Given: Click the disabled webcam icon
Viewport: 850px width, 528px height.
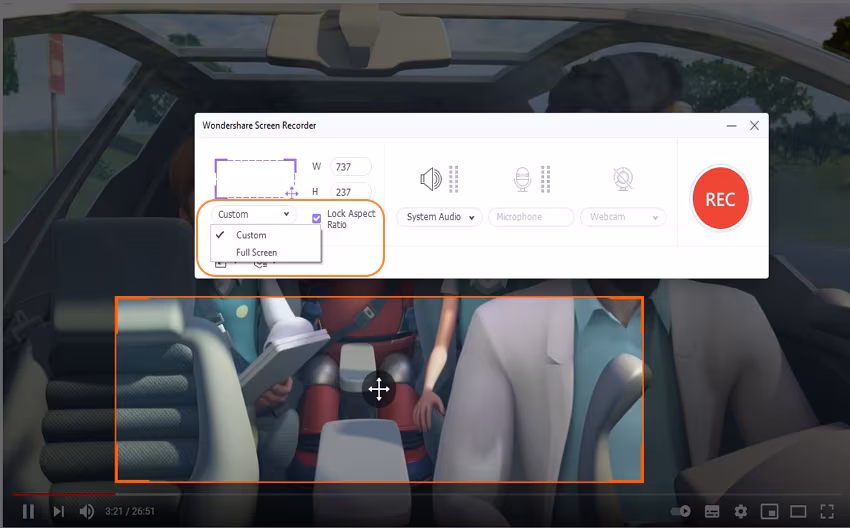Looking at the screenshot, I should pos(623,179).
